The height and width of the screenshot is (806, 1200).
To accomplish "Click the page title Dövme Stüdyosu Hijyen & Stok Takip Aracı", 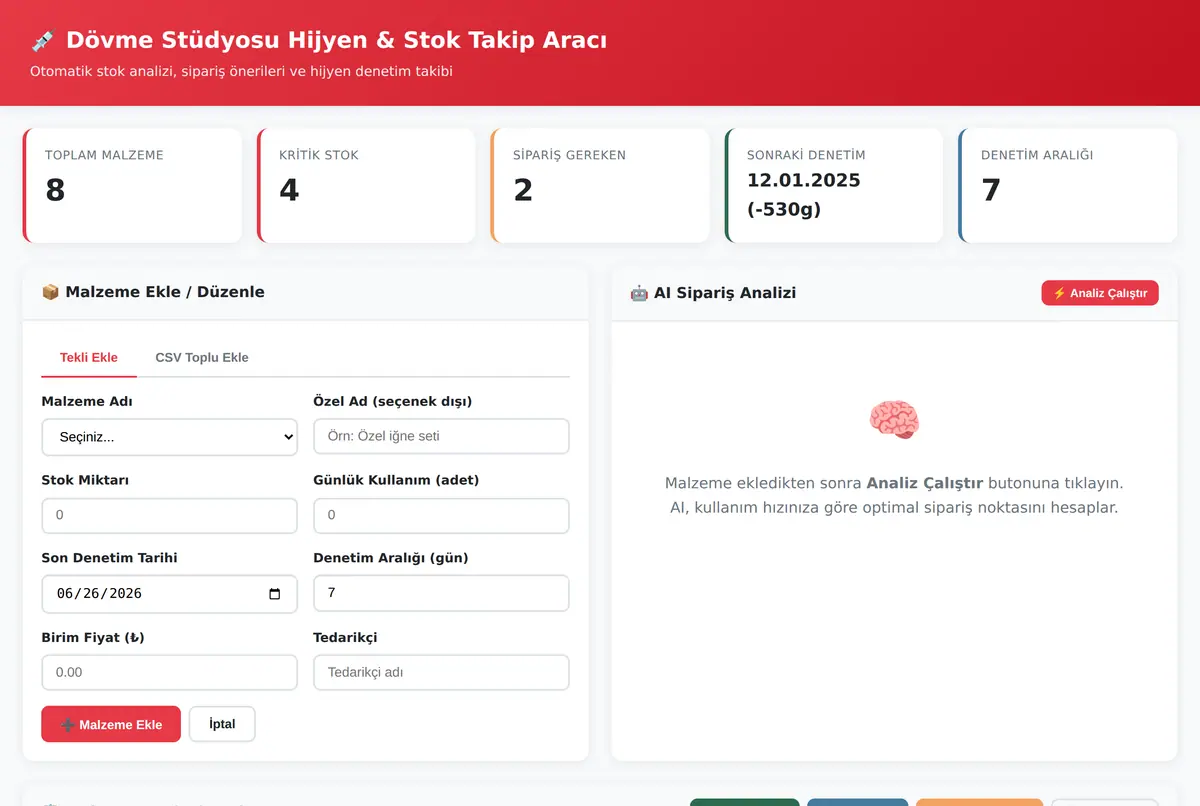I will [336, 41].
